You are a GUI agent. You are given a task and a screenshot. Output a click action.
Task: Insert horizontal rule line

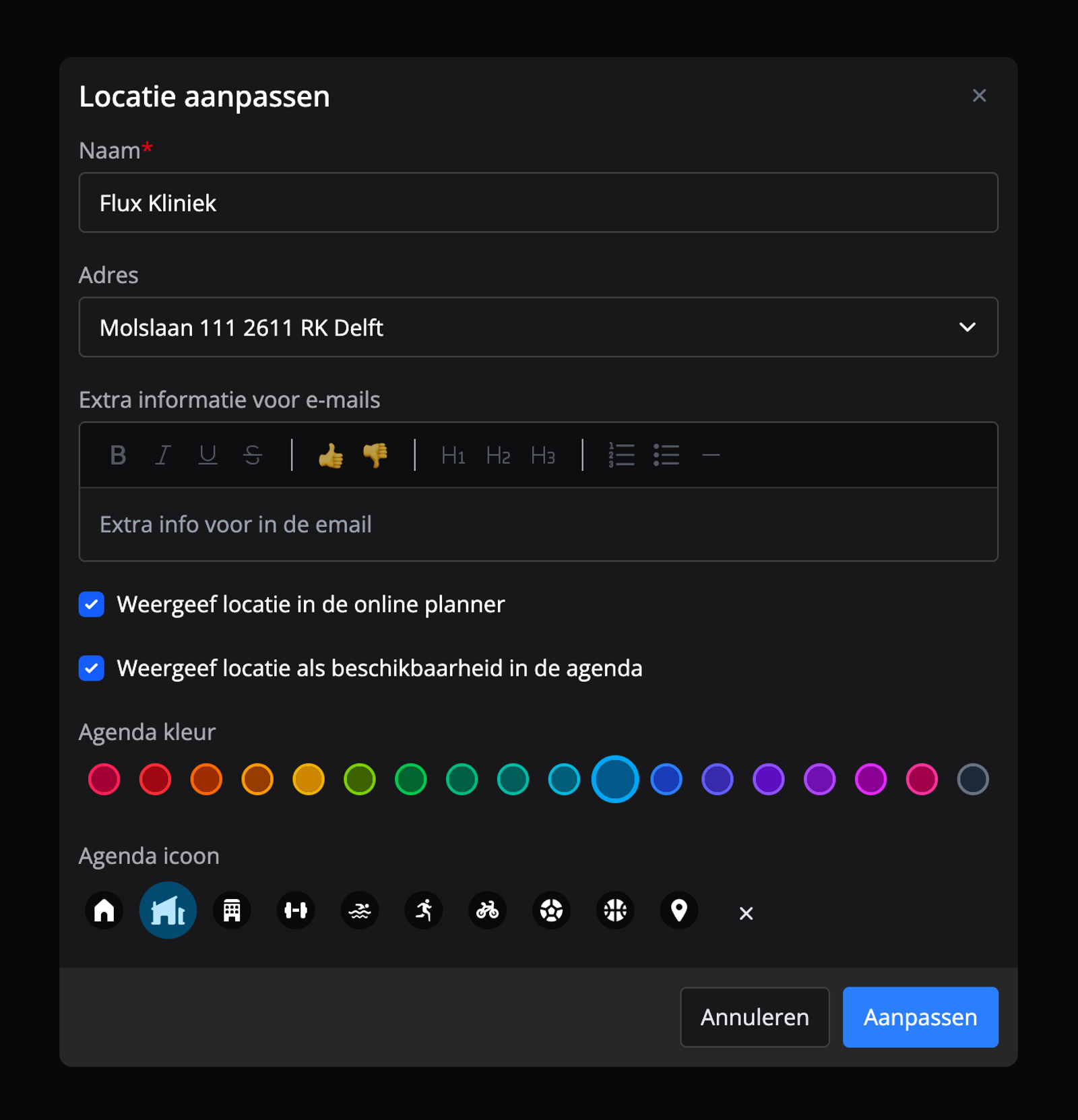tap(711, 456)
